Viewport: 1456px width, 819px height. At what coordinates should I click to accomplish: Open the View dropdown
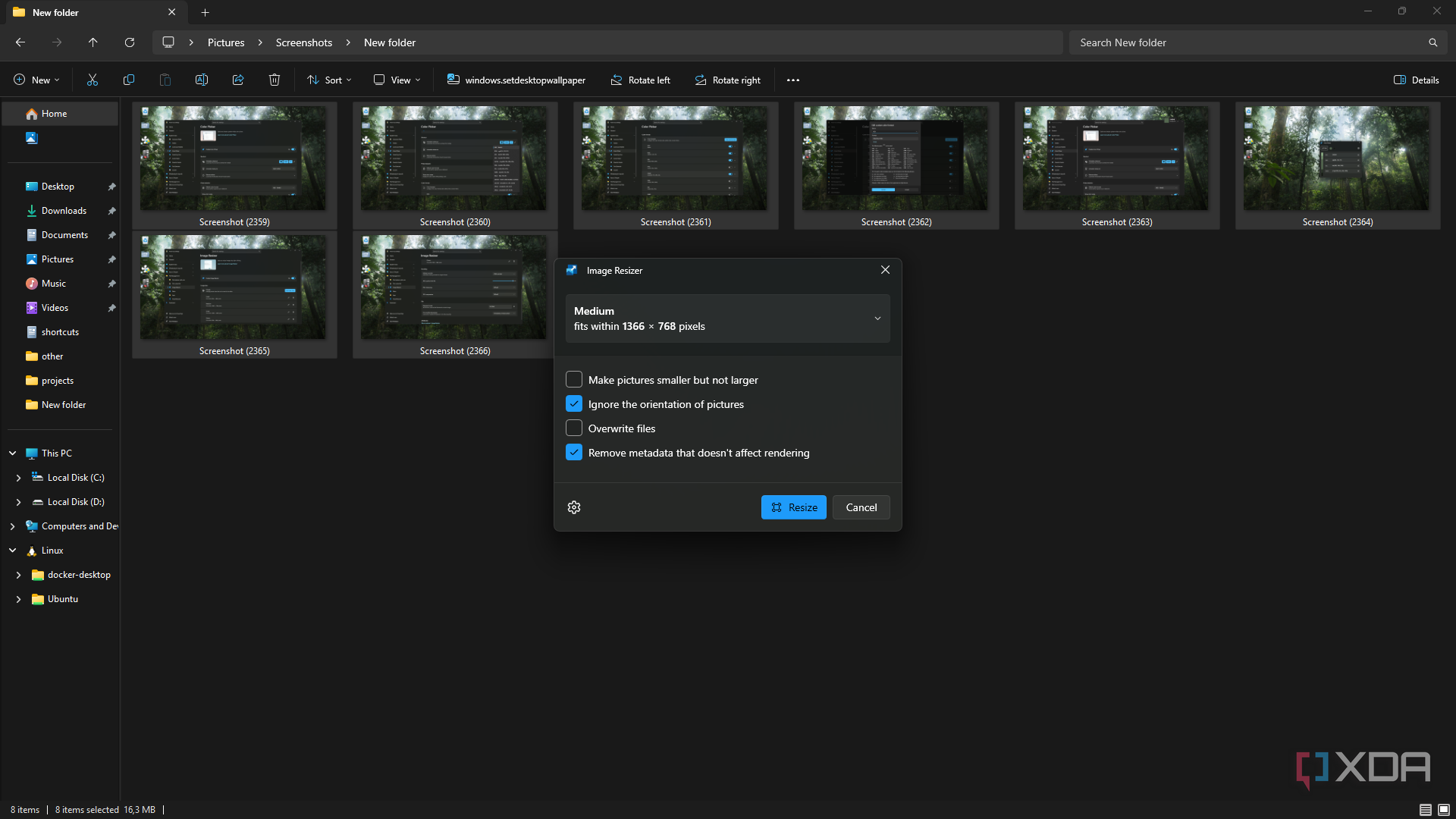click(x=397, y=80)
